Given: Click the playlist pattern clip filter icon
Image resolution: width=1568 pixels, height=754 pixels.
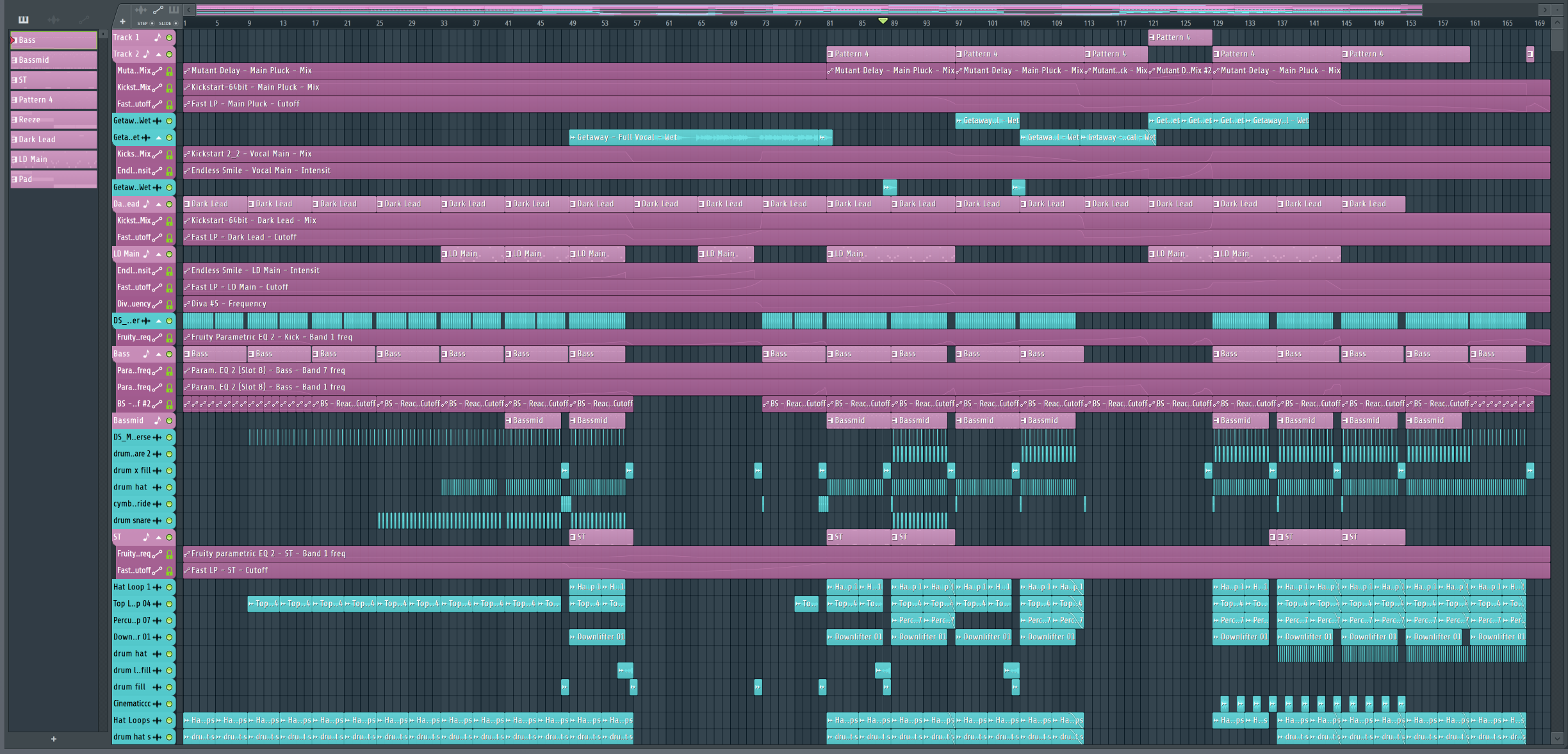Looking at the screenshot, I should tap(174, 10).
